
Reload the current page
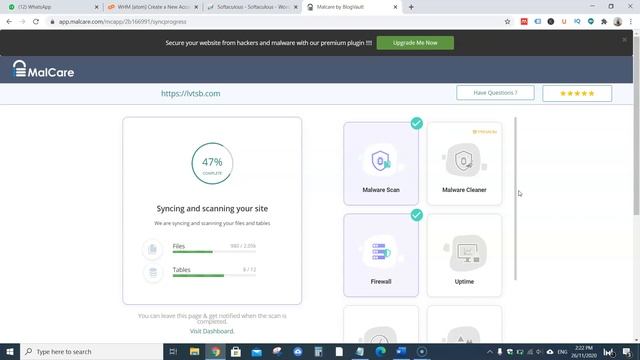pyautogui.click(x=36, y=22)
